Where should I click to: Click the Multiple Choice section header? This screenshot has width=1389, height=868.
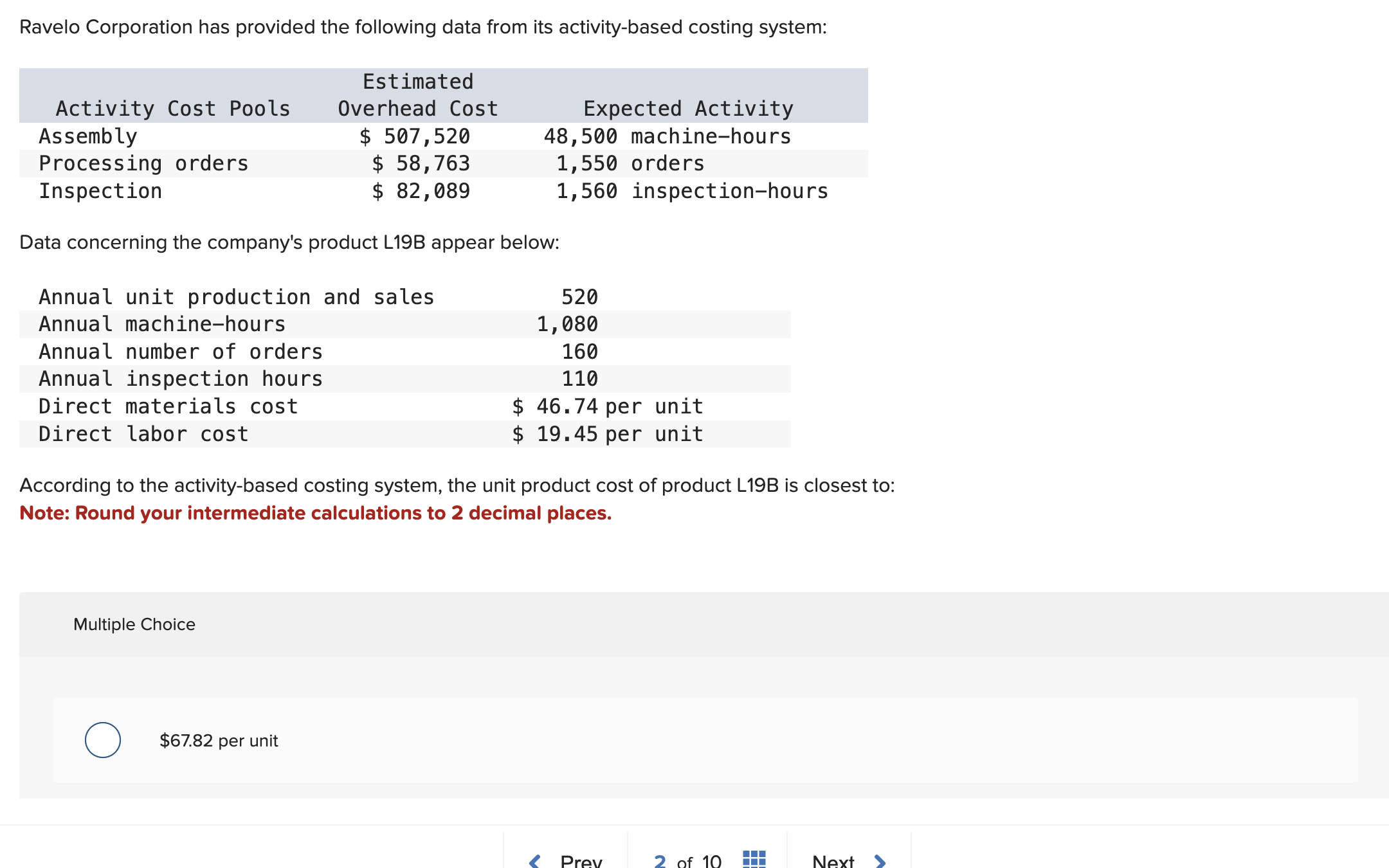coord(134,624)
